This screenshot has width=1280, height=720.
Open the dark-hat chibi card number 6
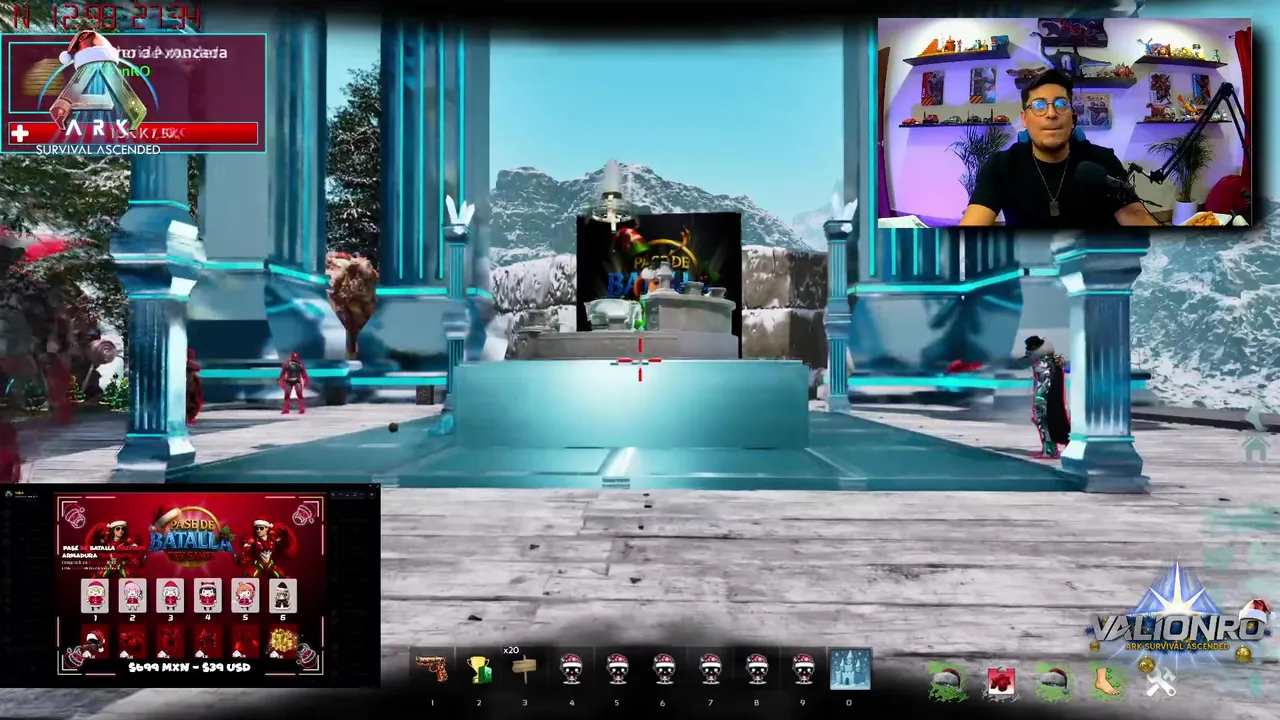pyautogui.click(x=283, y=596)
